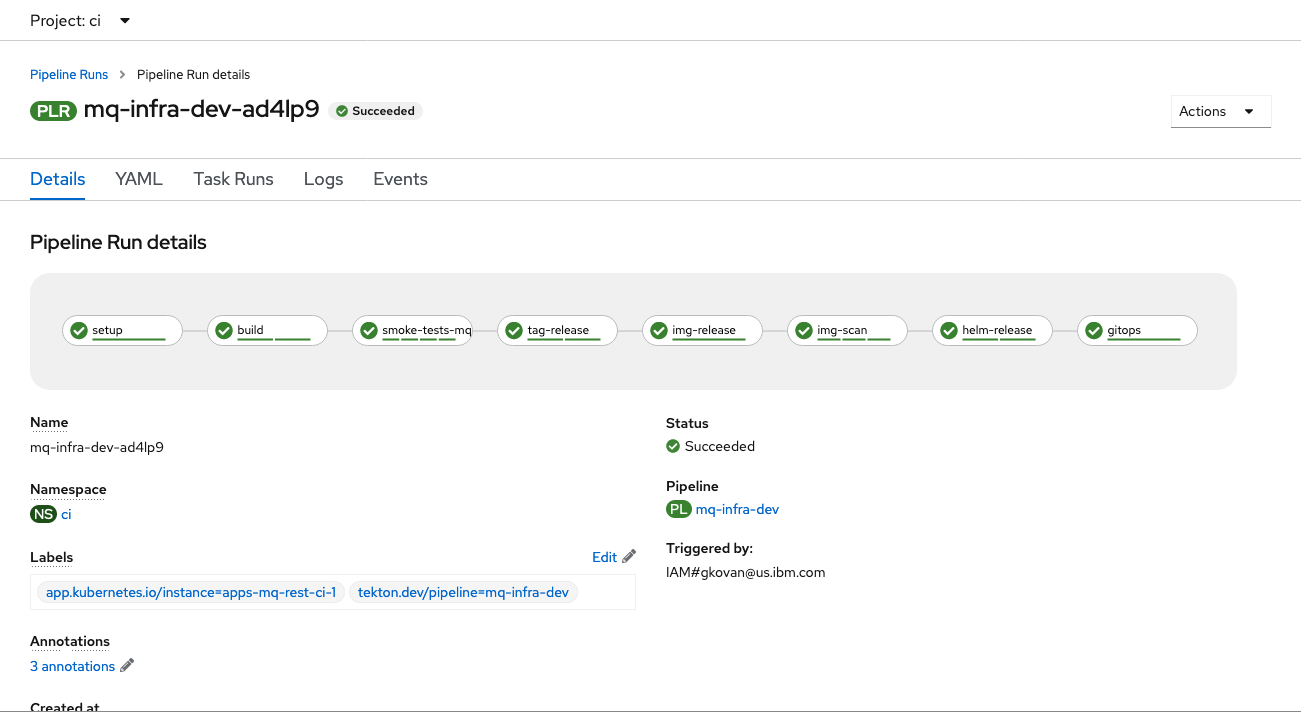Select the gitops task node
The image size is (1301, 712).
click(x=1137, y=331)
